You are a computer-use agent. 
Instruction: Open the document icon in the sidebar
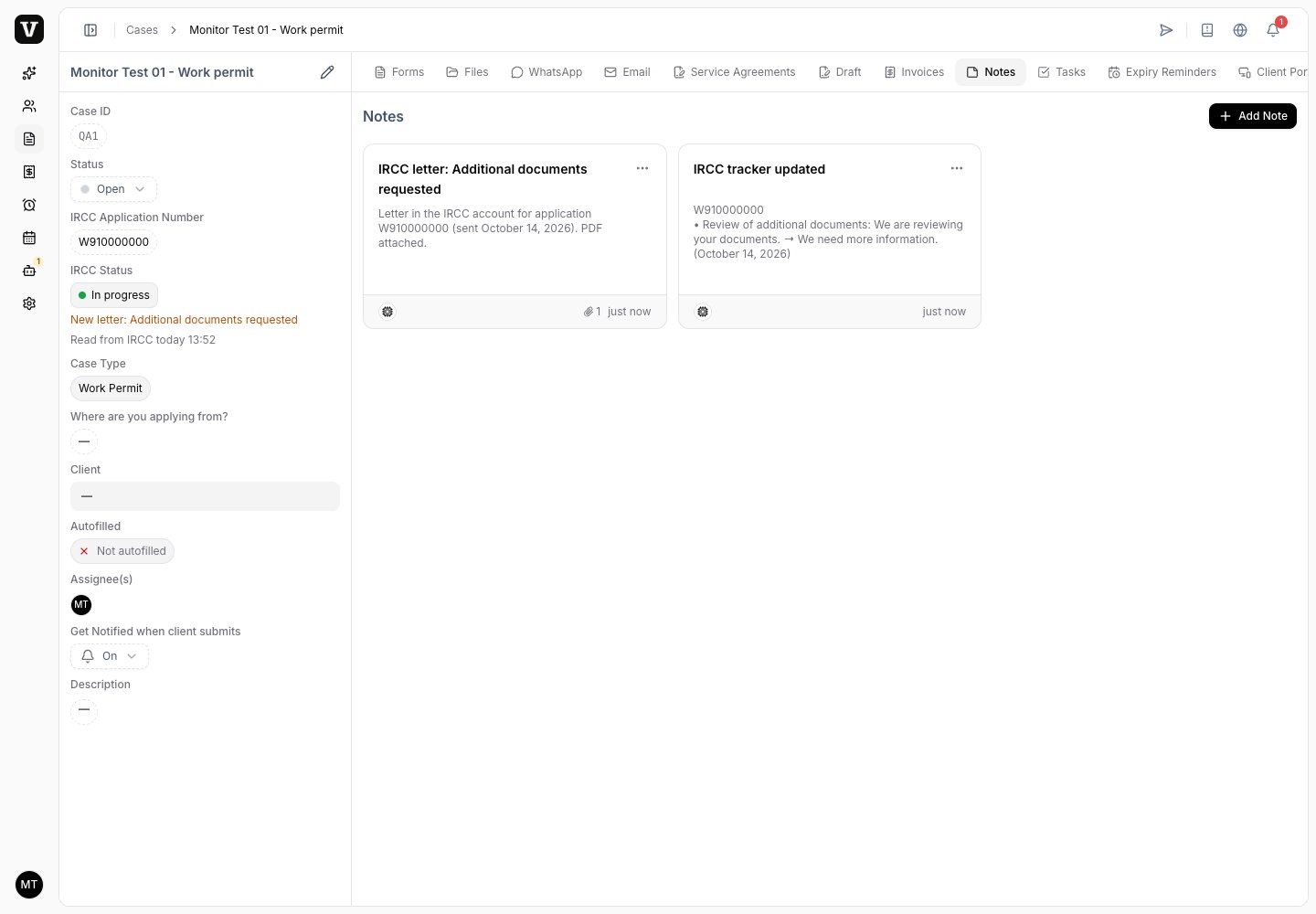[x=29, y=139]
